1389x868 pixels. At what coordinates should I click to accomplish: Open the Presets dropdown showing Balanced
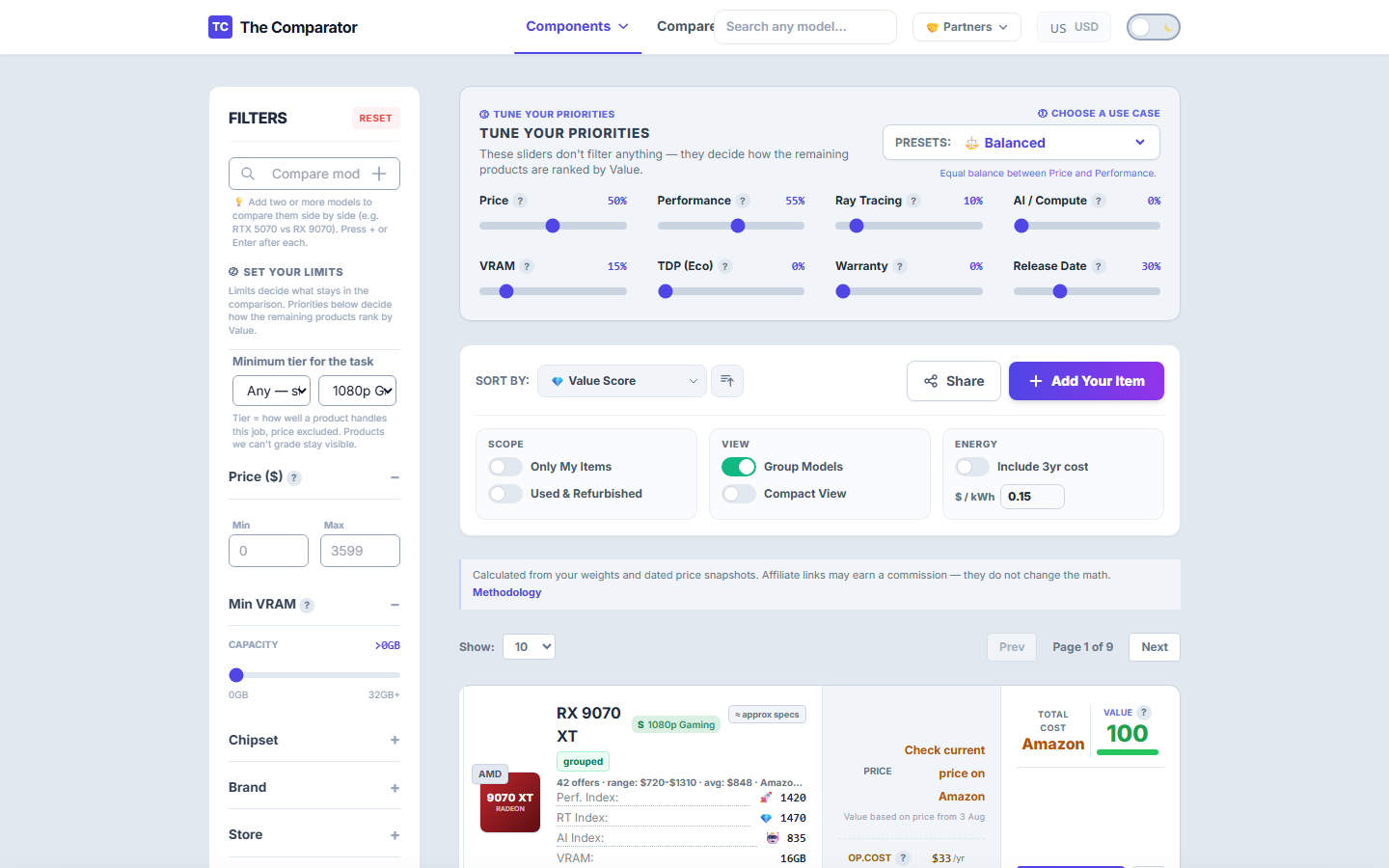coord(1021,143)
